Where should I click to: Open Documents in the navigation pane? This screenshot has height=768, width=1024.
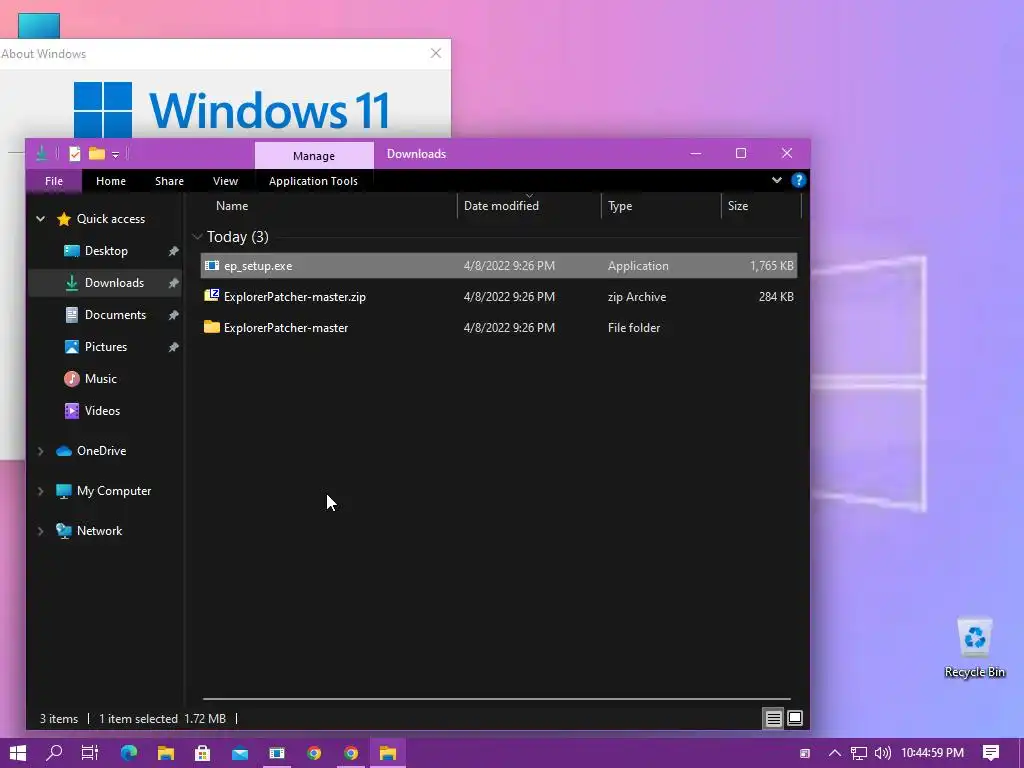point(115,315)
